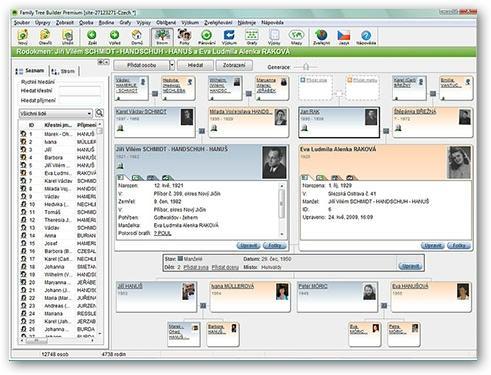Screen dimensions: 491x375
Task: Select the Jan RAK card
Action: [339, 122]
